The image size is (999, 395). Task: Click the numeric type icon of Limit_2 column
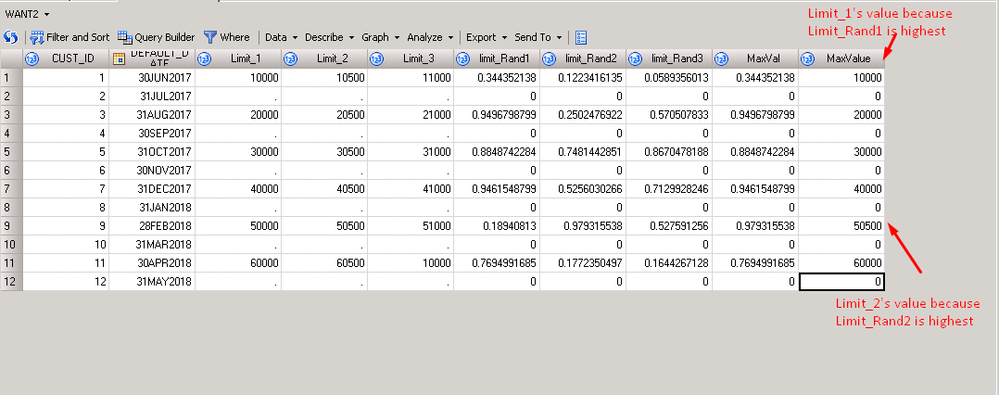pos(291,59)
